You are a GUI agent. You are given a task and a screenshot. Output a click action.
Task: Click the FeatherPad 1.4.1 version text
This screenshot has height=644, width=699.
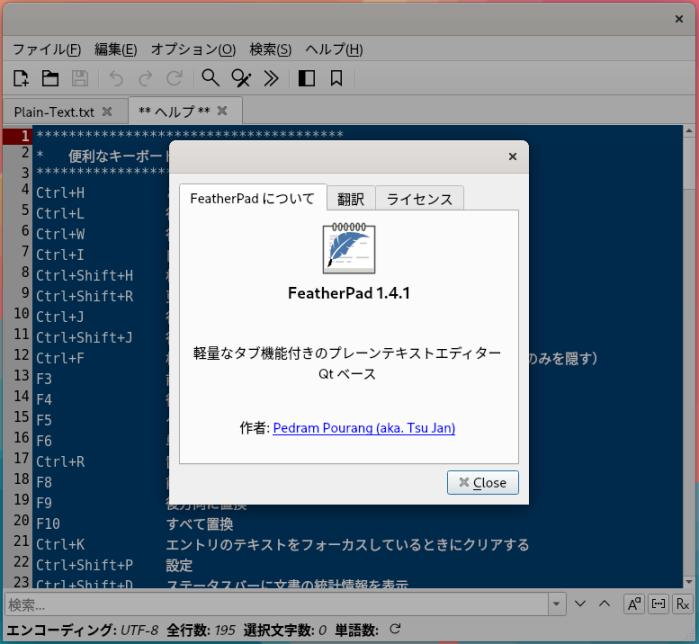click(349, 293)
